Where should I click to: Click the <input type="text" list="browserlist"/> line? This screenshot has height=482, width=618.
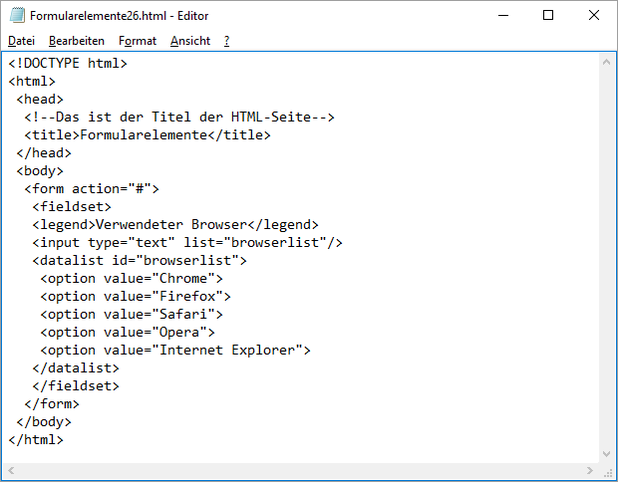(x=187, y=243)
